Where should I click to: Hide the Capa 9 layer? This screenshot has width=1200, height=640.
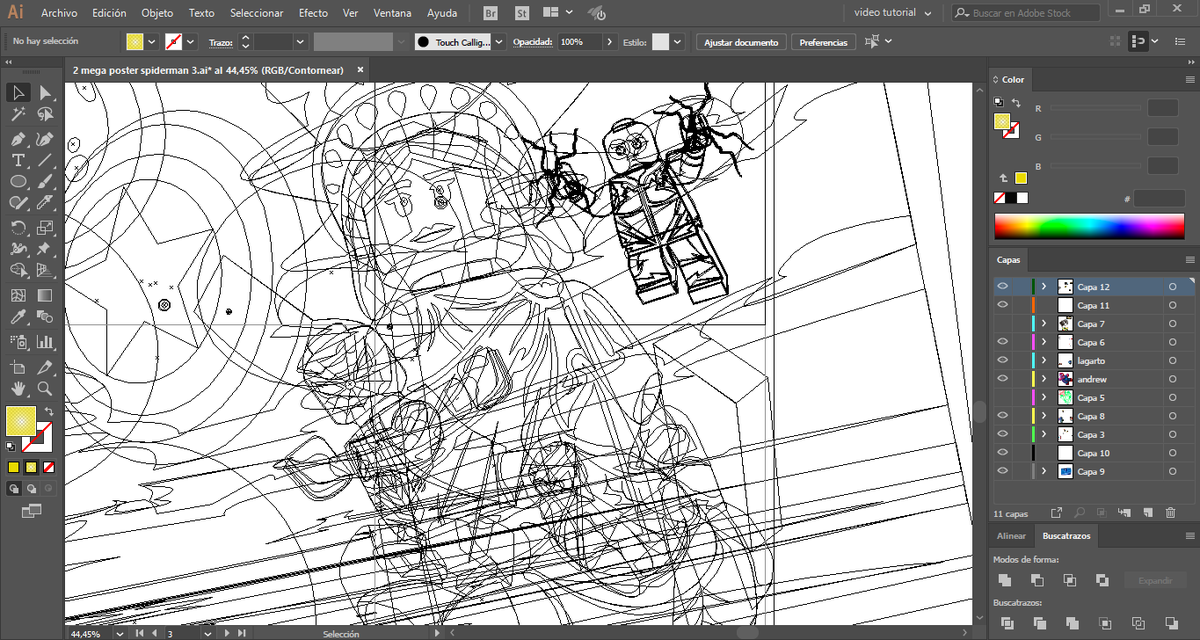pyautogui.click(x=1002, y=471)
